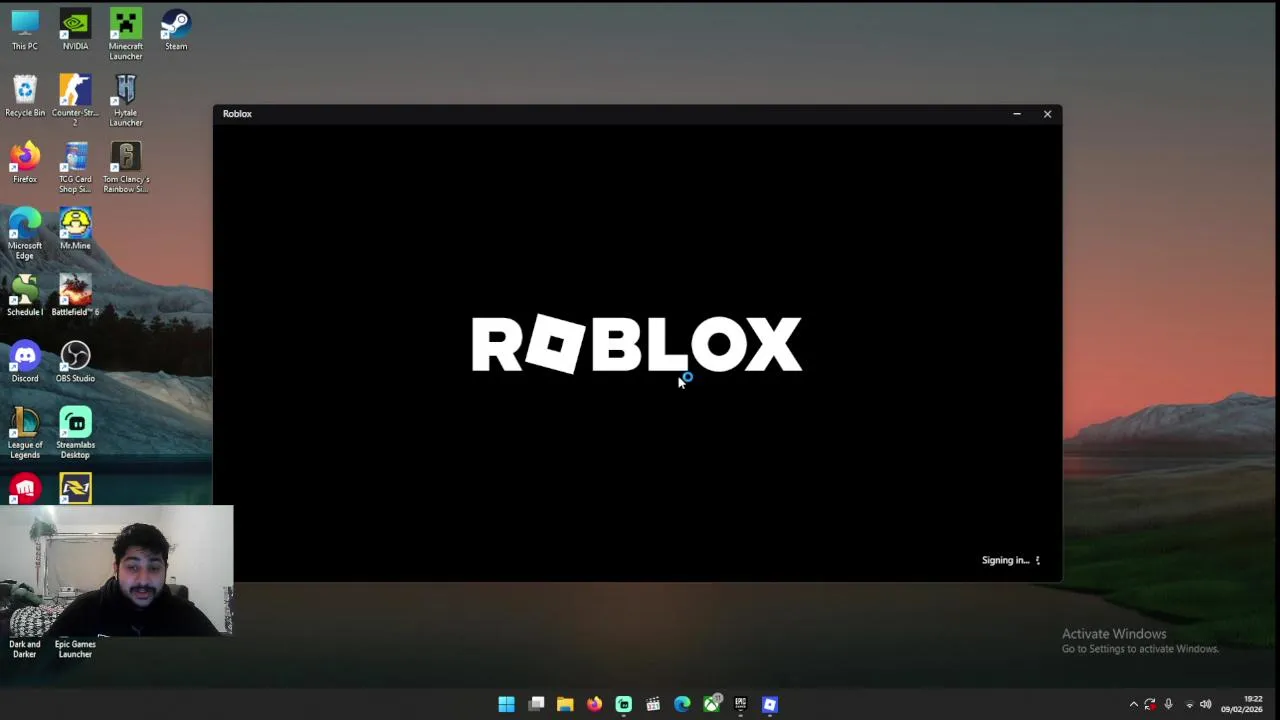Open Task View in the taskbar
The image size is (1280, 720).
coord(536,704)
